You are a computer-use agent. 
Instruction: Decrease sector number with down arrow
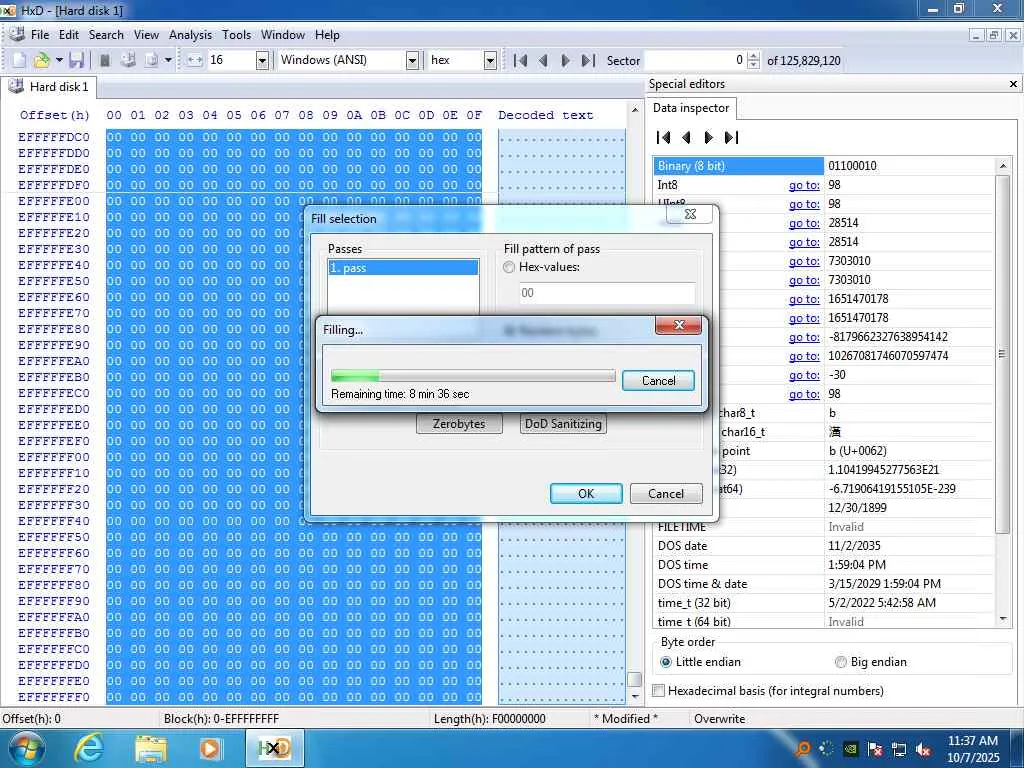click(x=754, y=65)
